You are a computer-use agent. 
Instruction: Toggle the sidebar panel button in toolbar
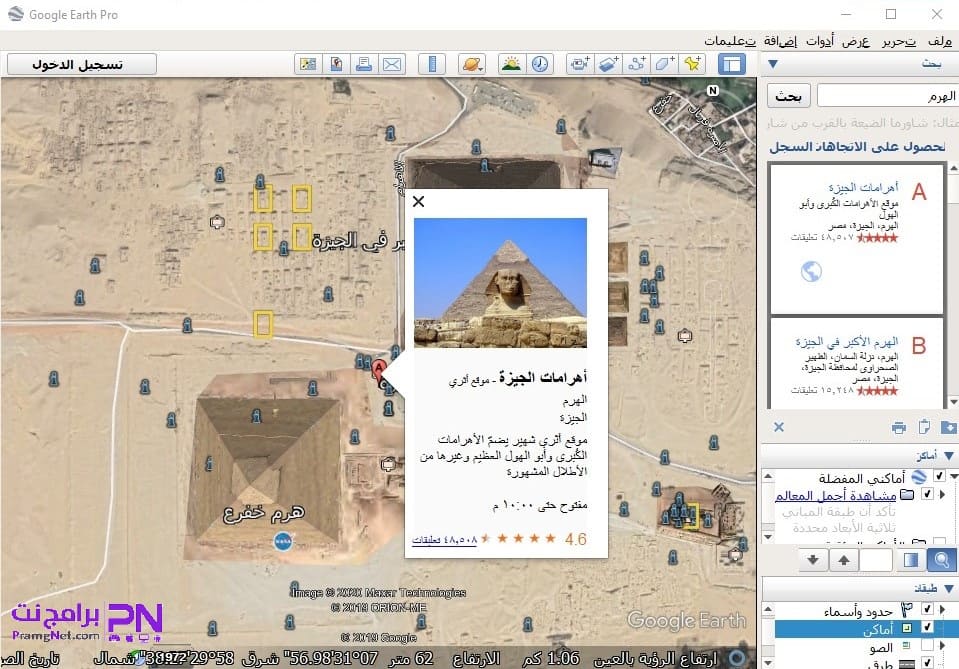(731, 64)
